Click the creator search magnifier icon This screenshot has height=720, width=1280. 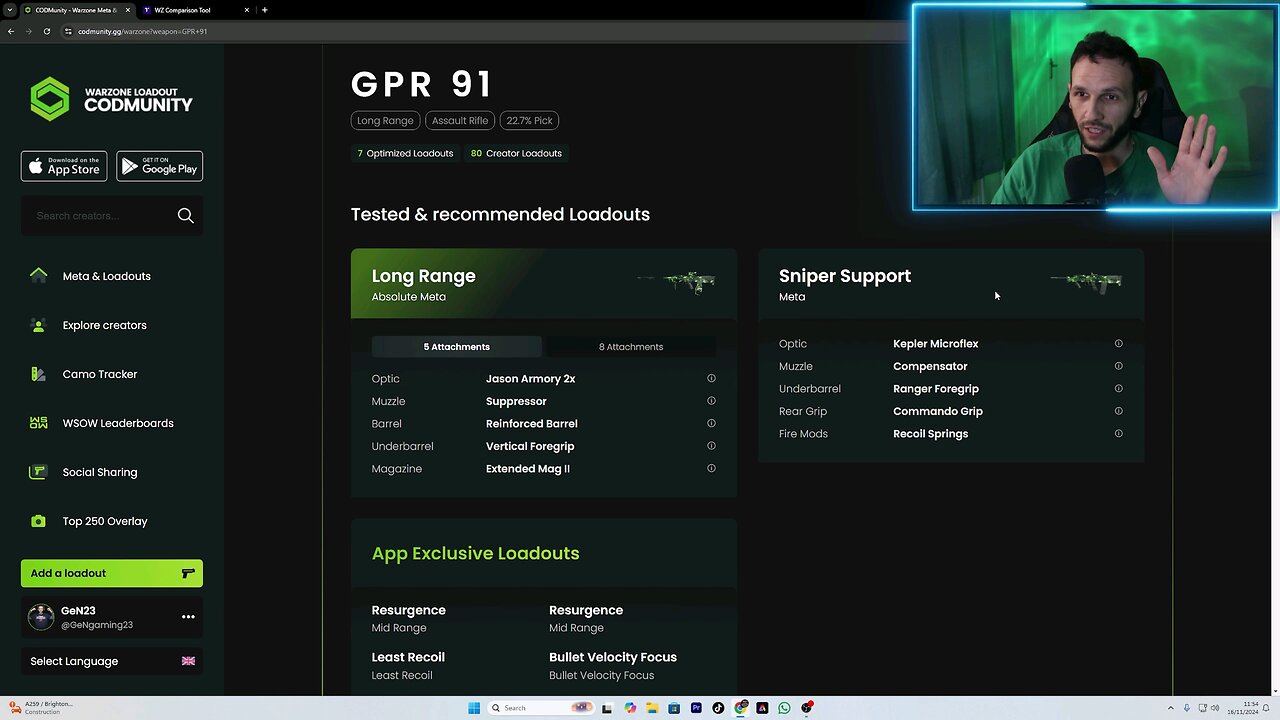185,216
